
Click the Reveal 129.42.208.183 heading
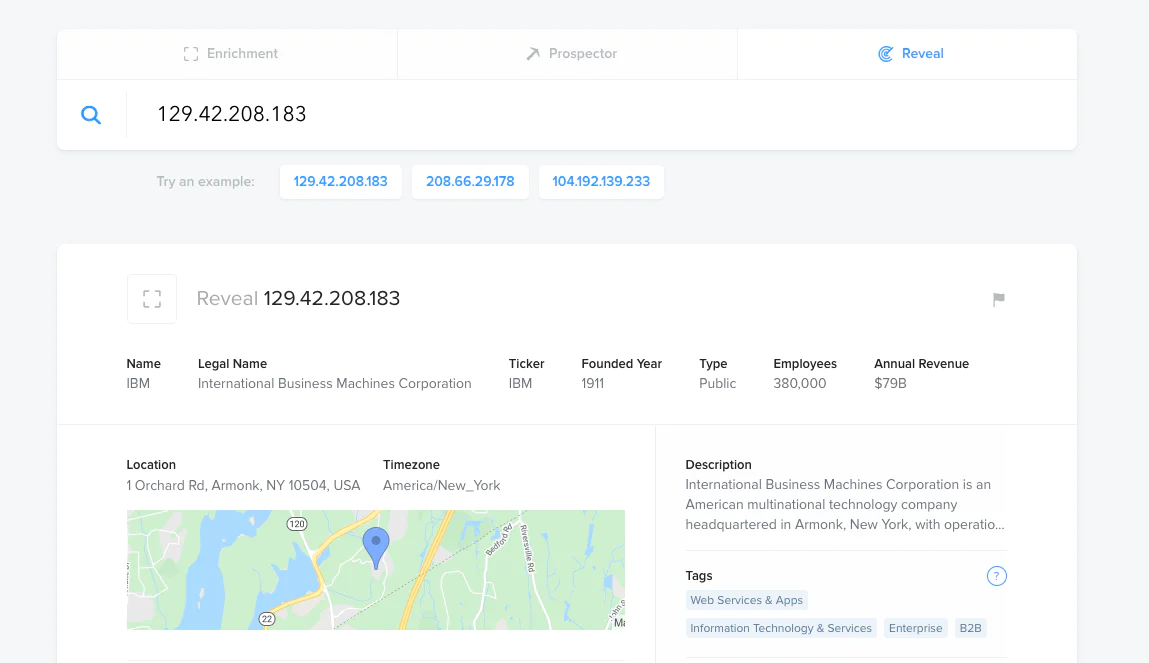click(298, 298)
